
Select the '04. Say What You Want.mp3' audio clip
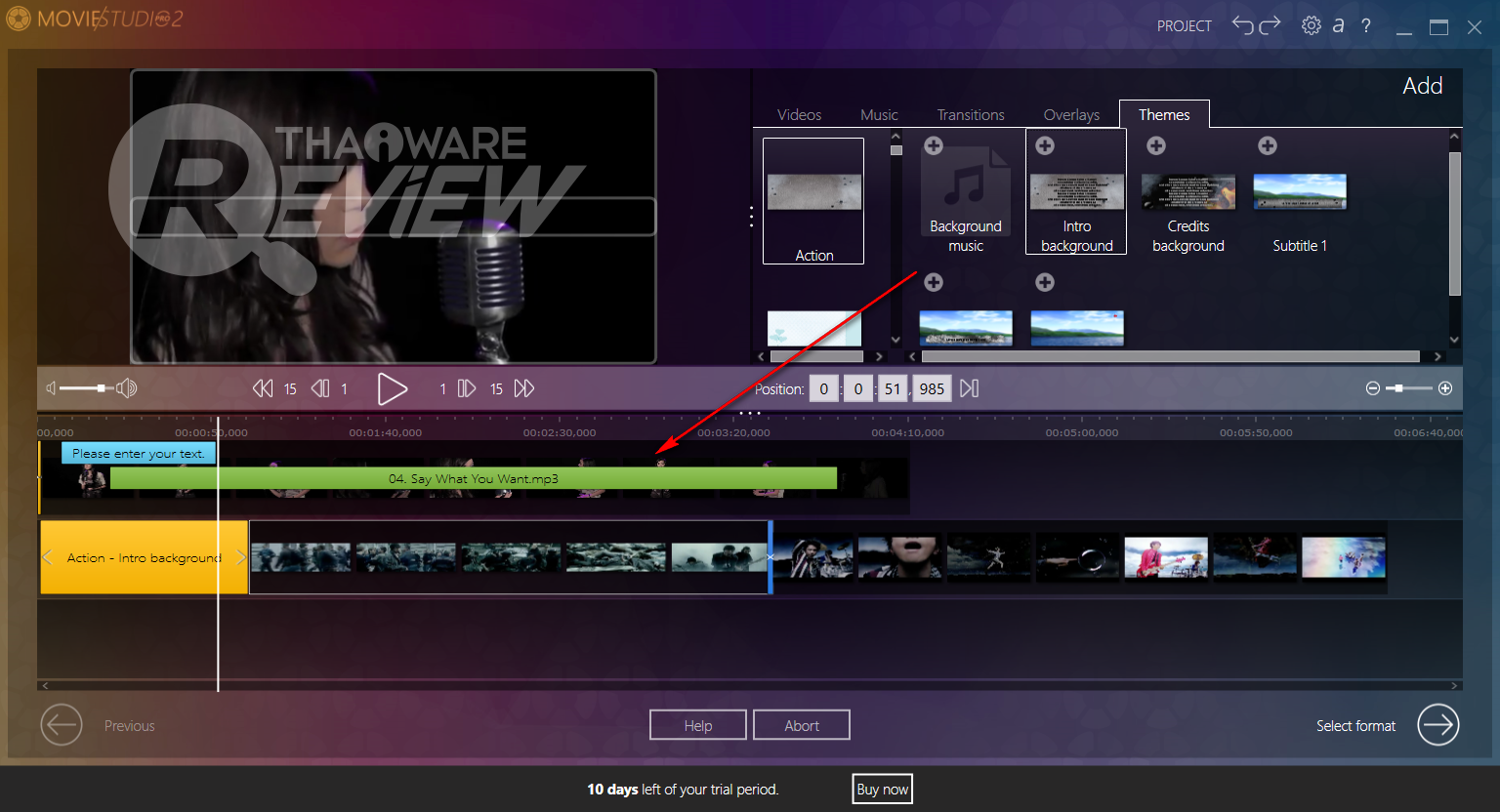point(474,478)
